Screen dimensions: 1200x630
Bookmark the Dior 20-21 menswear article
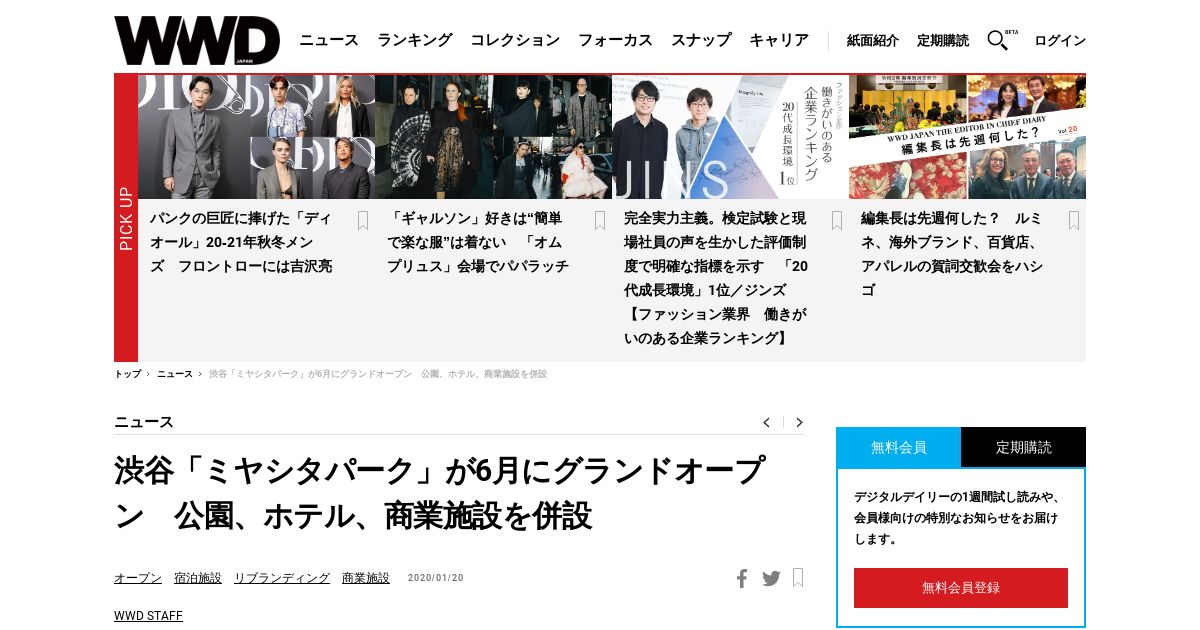coord(363,220)
